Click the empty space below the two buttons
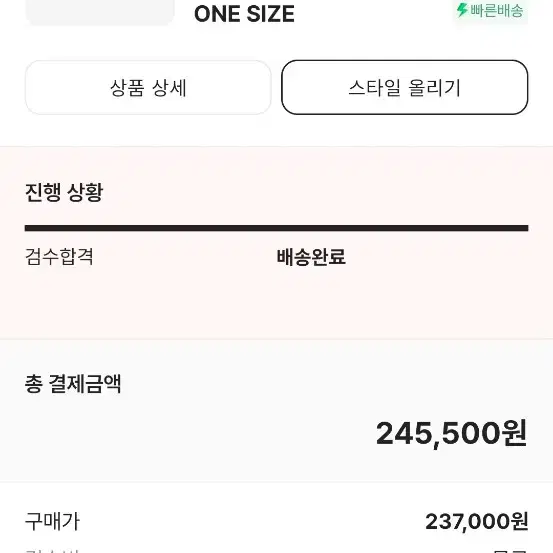Screen dimensions: 553x553 (x=276, y=130)
